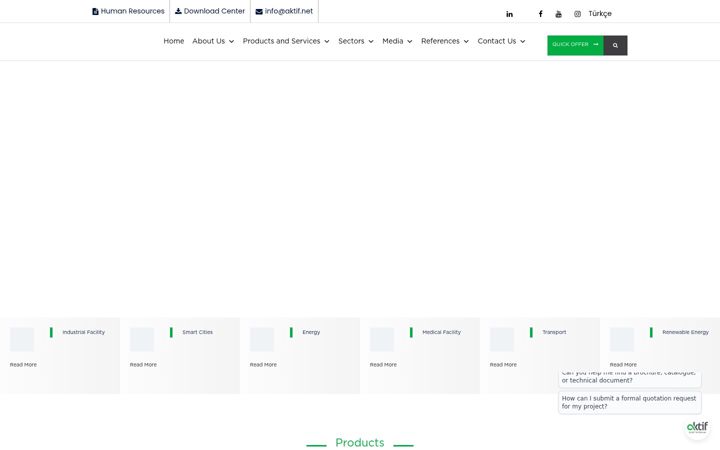Click the Transport card image
This screenshot has width=720, height=450.
coord(502,339)
